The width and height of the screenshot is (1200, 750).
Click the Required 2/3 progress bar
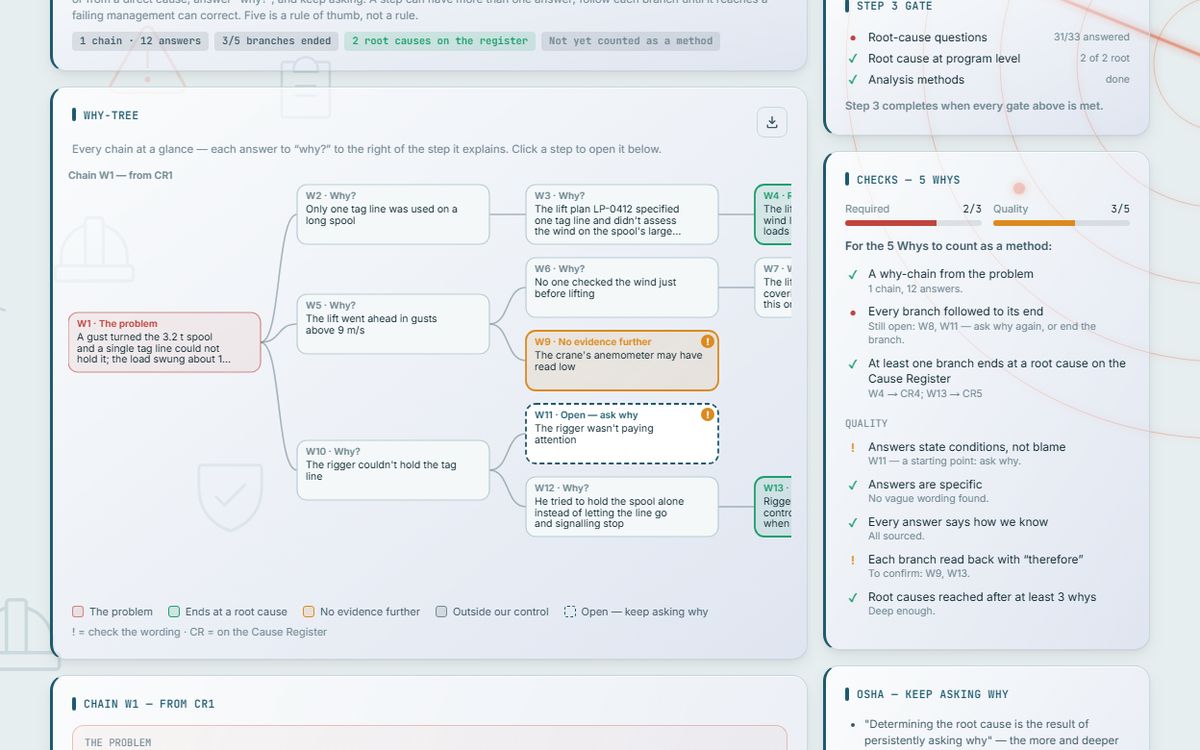913,223
